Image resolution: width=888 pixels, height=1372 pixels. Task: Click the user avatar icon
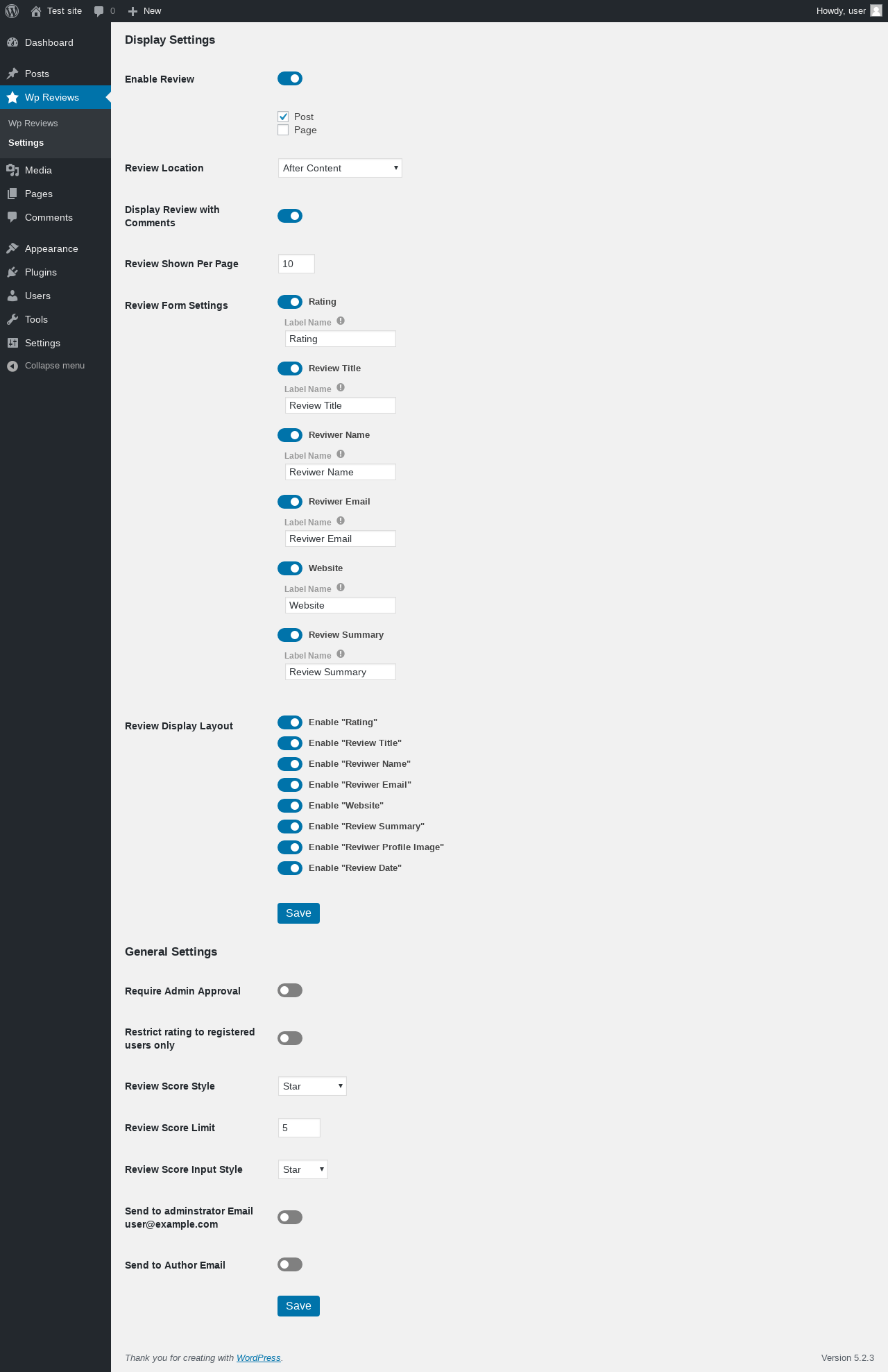(876, 10)
